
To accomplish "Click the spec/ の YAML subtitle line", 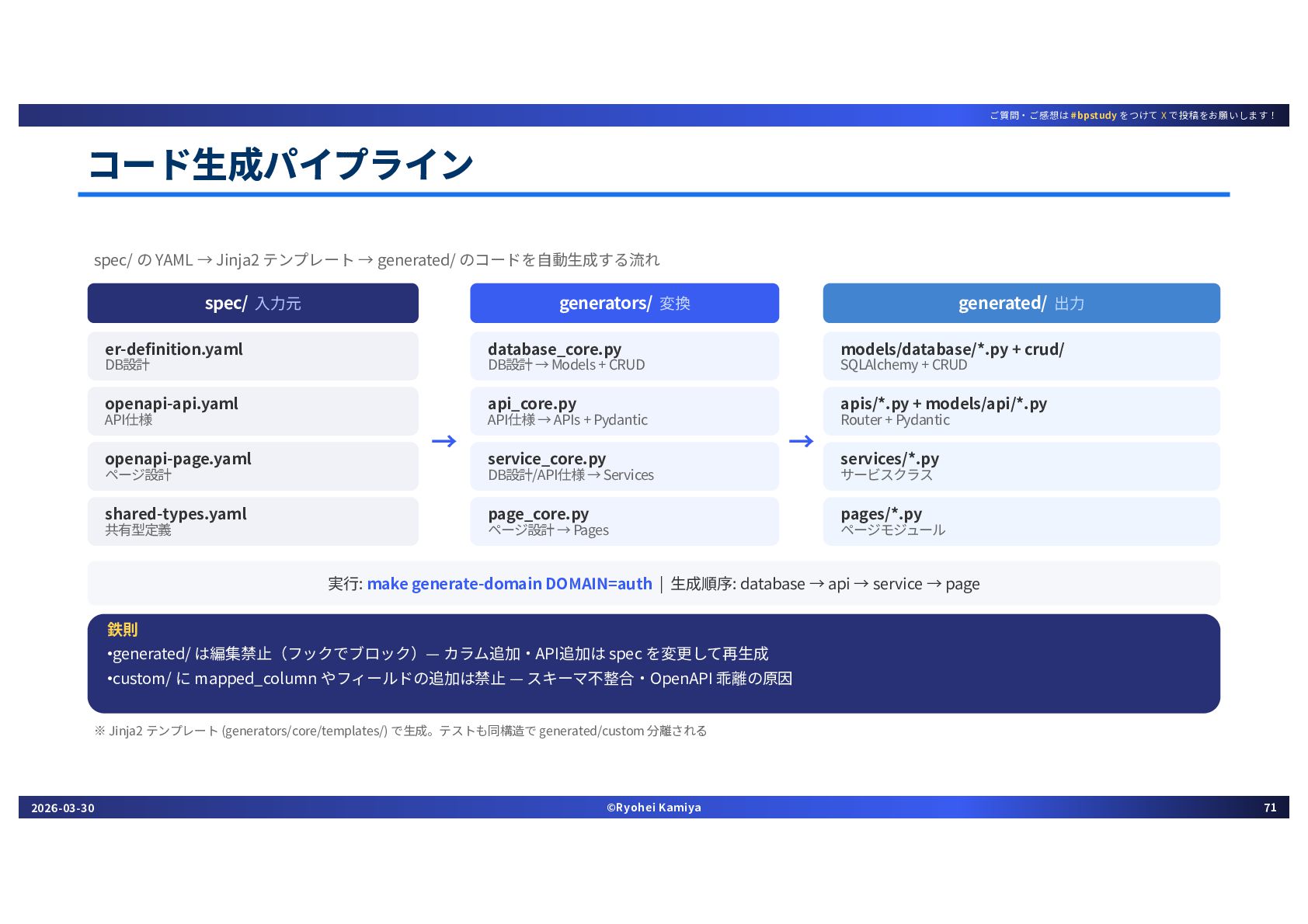I will tap(377, 260).
